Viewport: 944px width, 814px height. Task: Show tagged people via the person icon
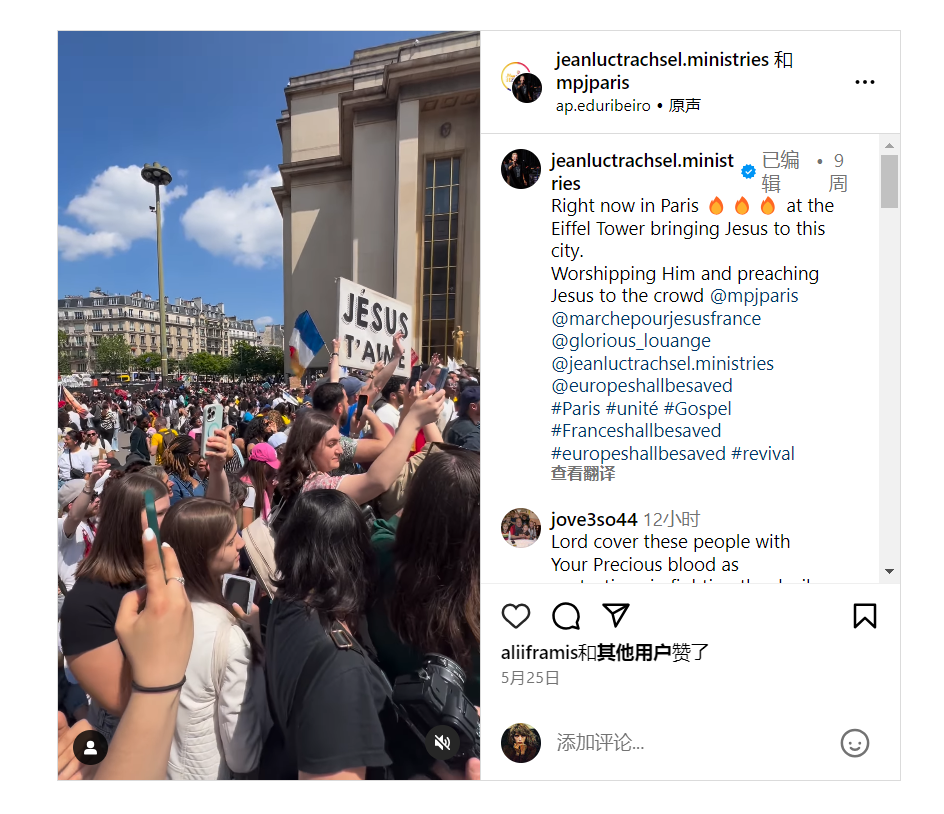pyautogui.click(x=91, y=747)
